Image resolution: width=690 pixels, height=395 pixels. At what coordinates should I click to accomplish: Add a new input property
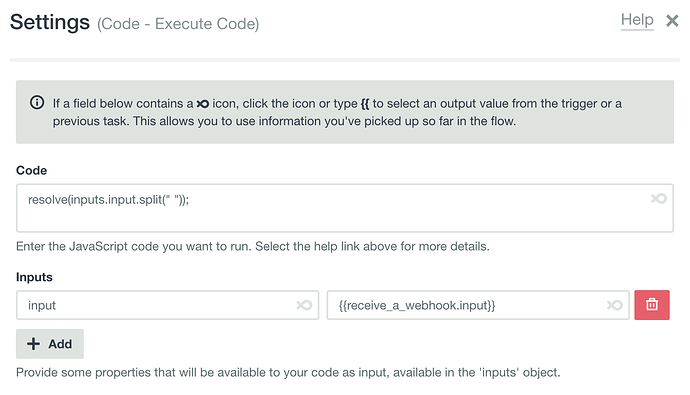(50, 344)
